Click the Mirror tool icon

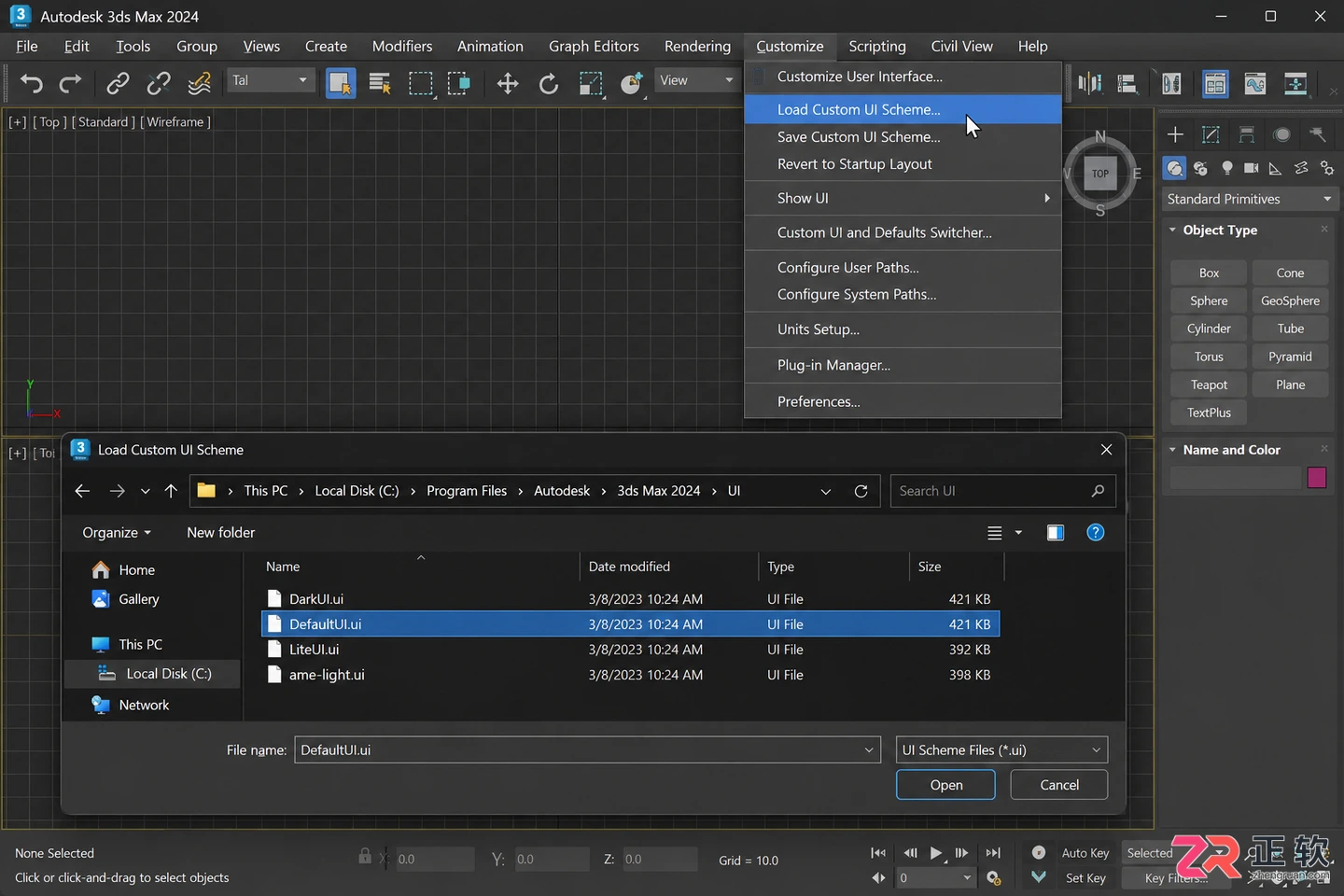(x=1089, y=84)
